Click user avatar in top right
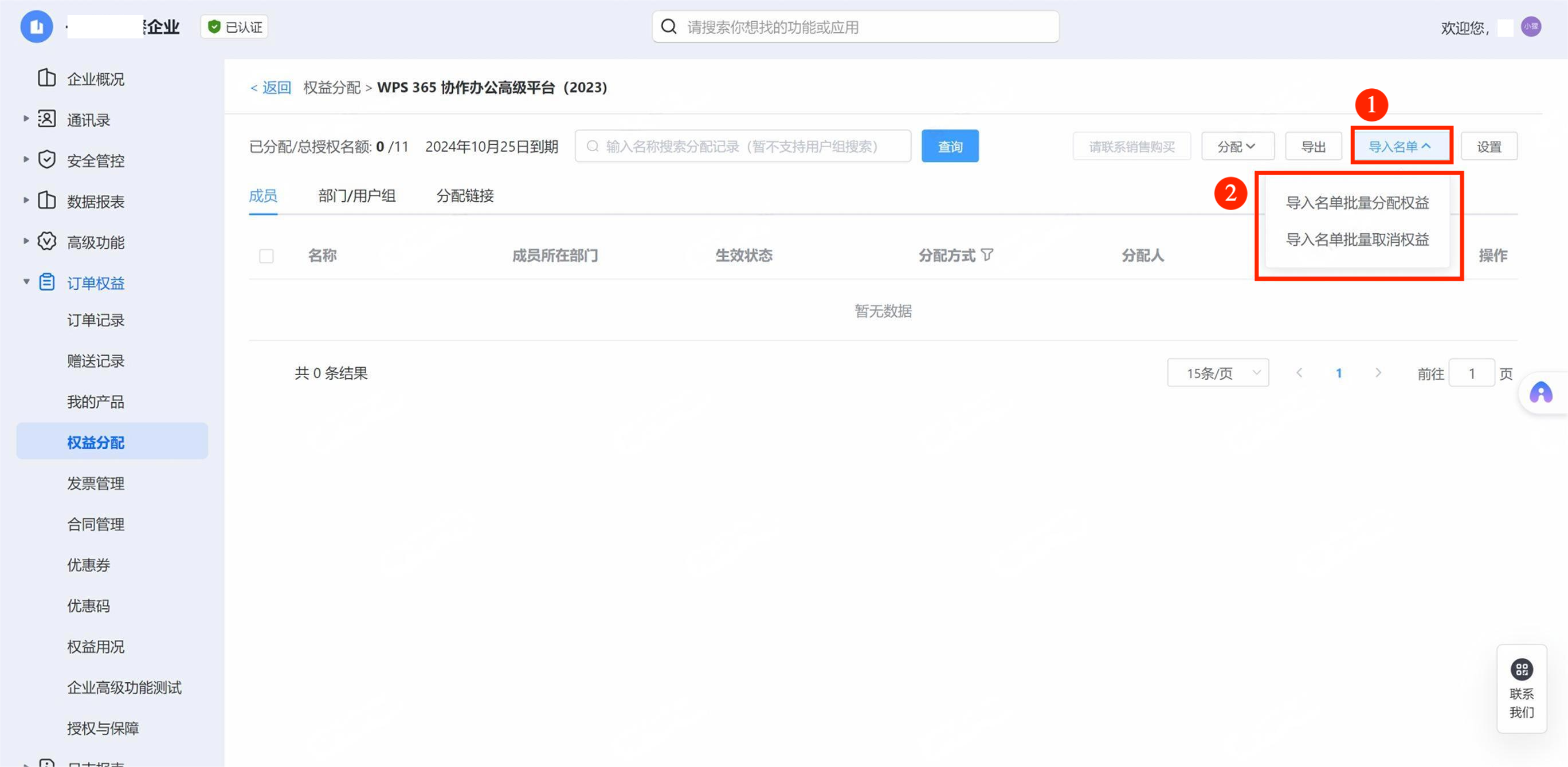Viewport: 1568px width, 767px height. tap(1530, 27)
